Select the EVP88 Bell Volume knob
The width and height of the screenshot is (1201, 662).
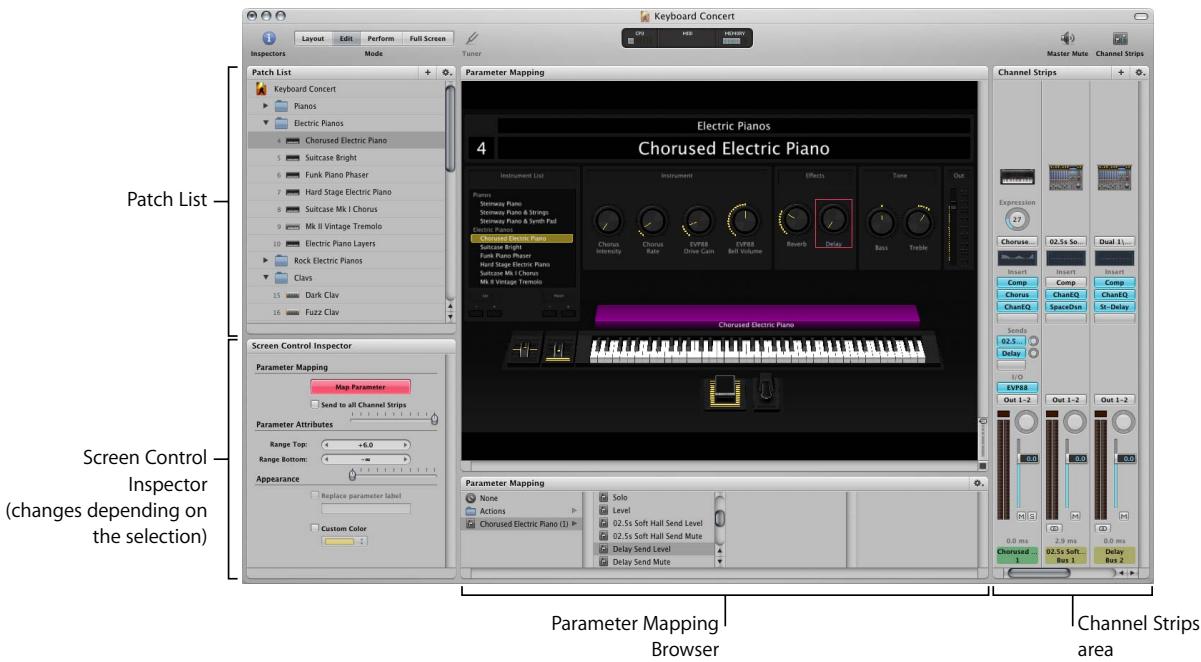[745, 219]
